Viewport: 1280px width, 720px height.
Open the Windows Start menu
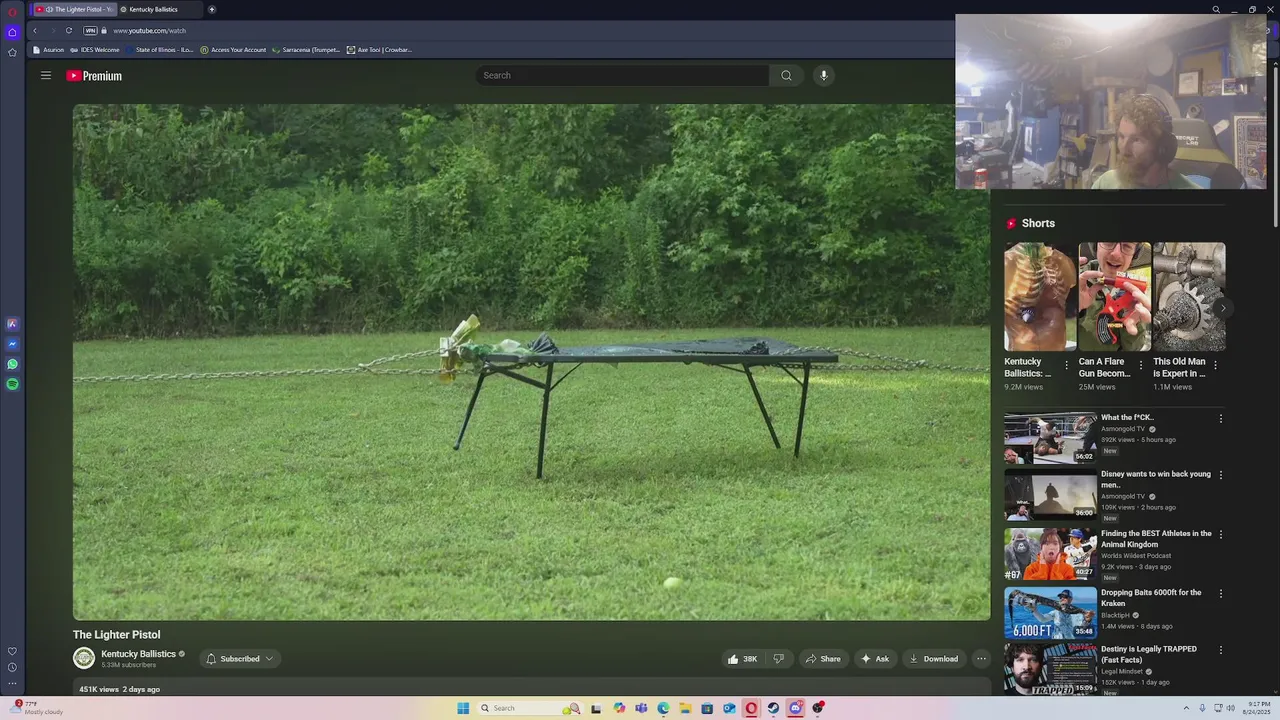(463, 708)
